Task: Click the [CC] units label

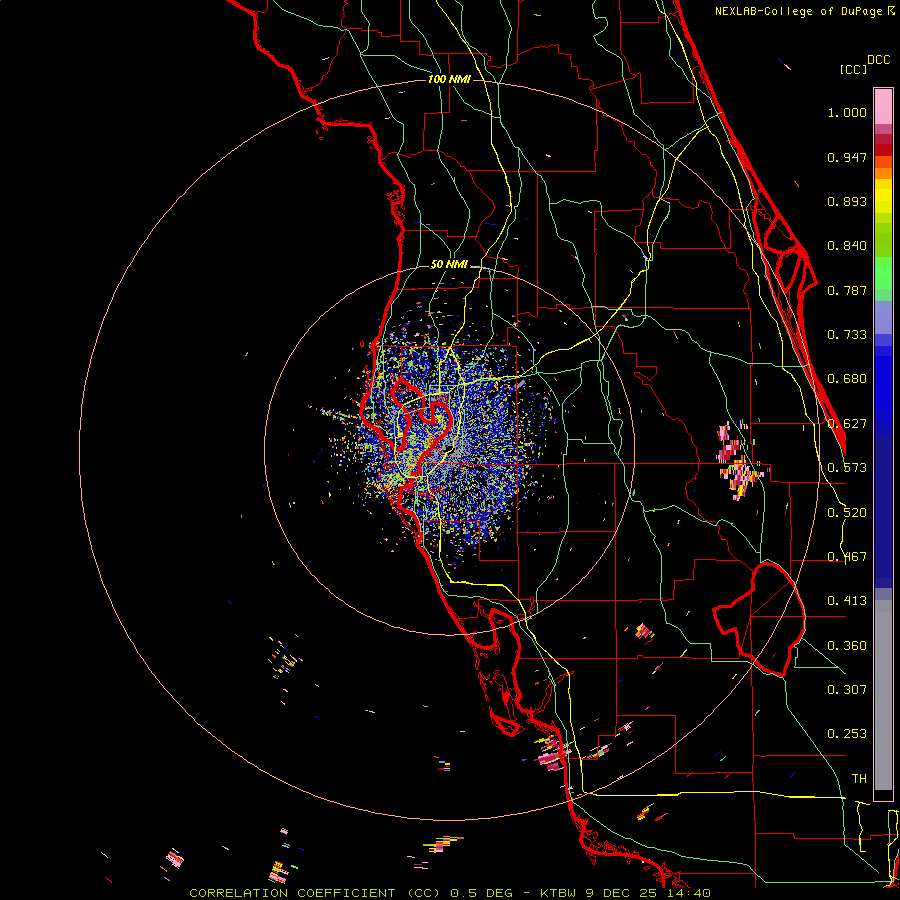Action: [x=853, y=69]
